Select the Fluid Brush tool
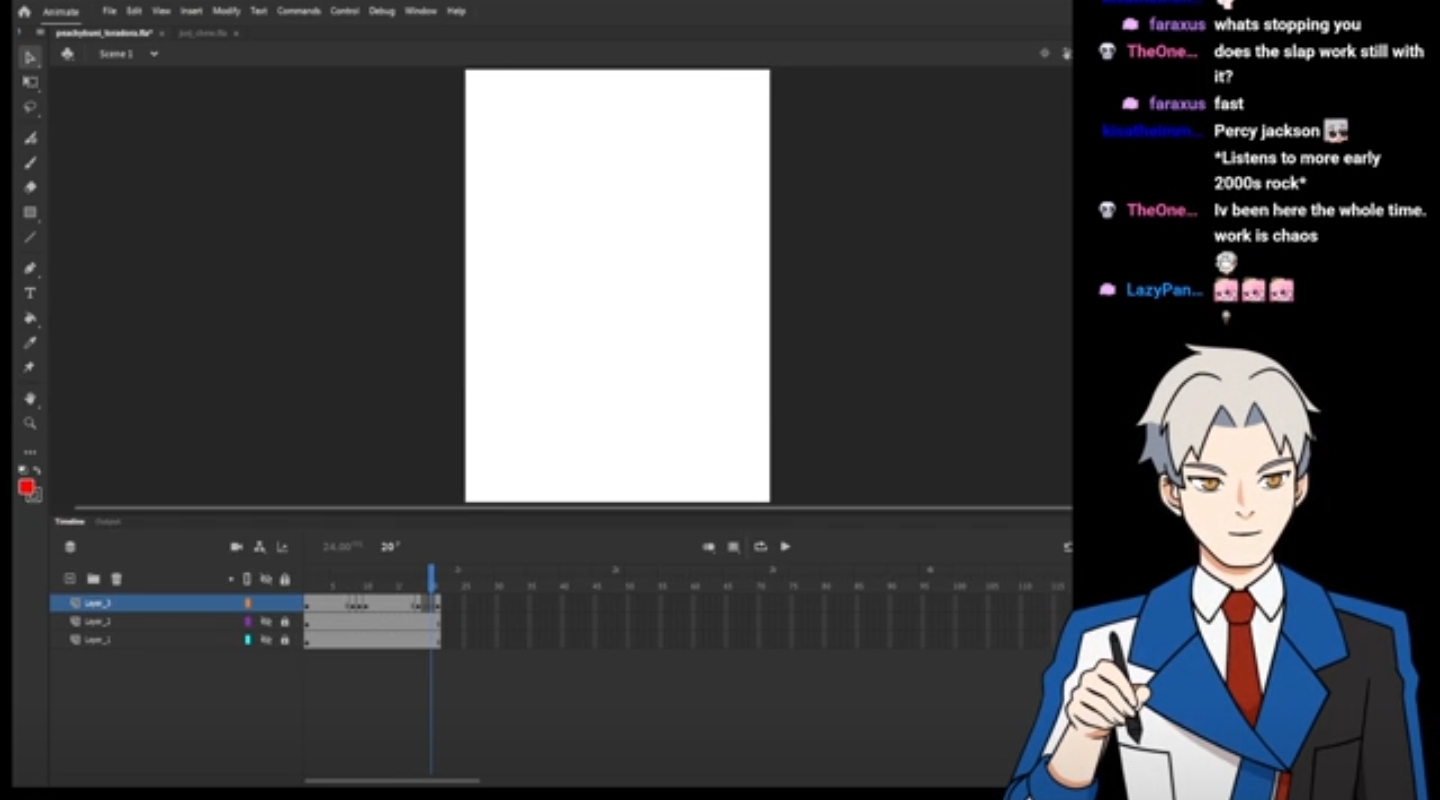Image resolution: width=1440 pixels, height=800 pixels. 30,138
